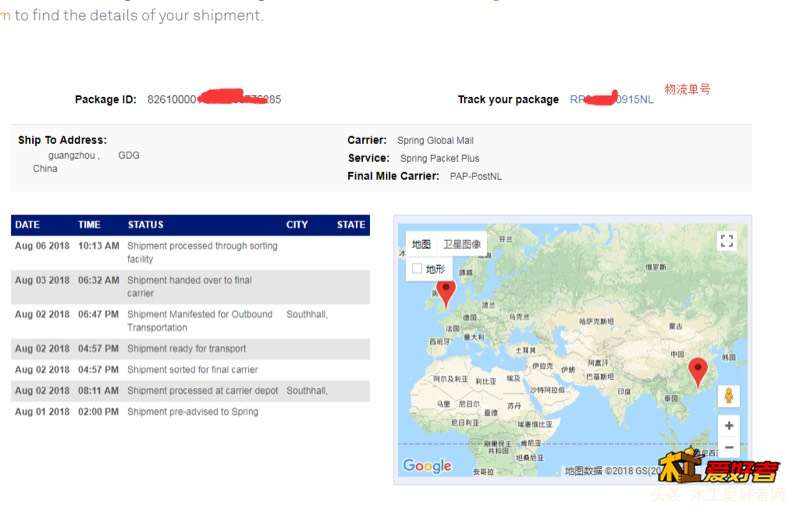Click the map data copyright text
Viewport: 800px width, 512px height.
pyautogui.click(x=611, y=471)
